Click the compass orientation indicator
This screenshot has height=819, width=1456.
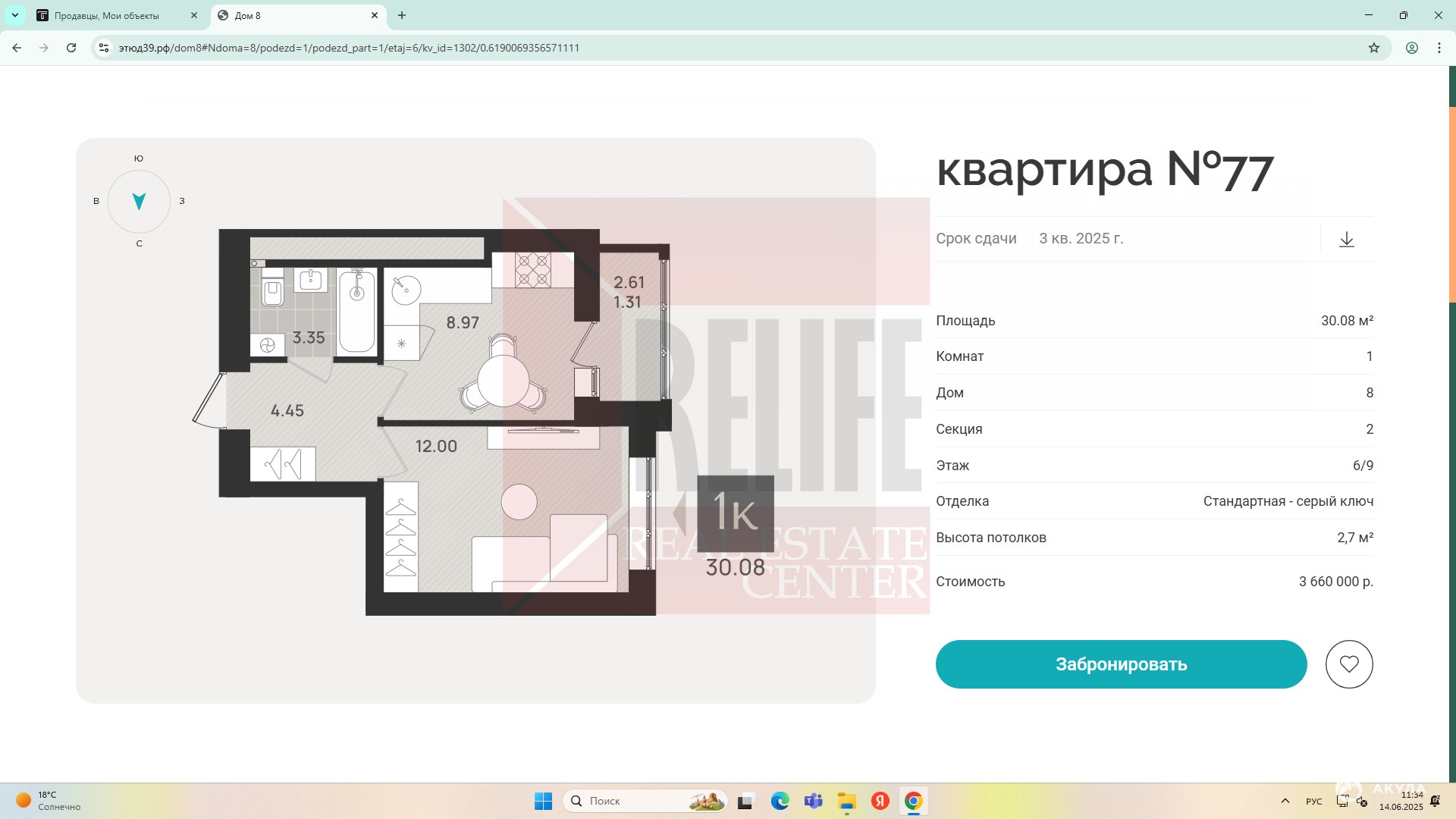[139, 201]
